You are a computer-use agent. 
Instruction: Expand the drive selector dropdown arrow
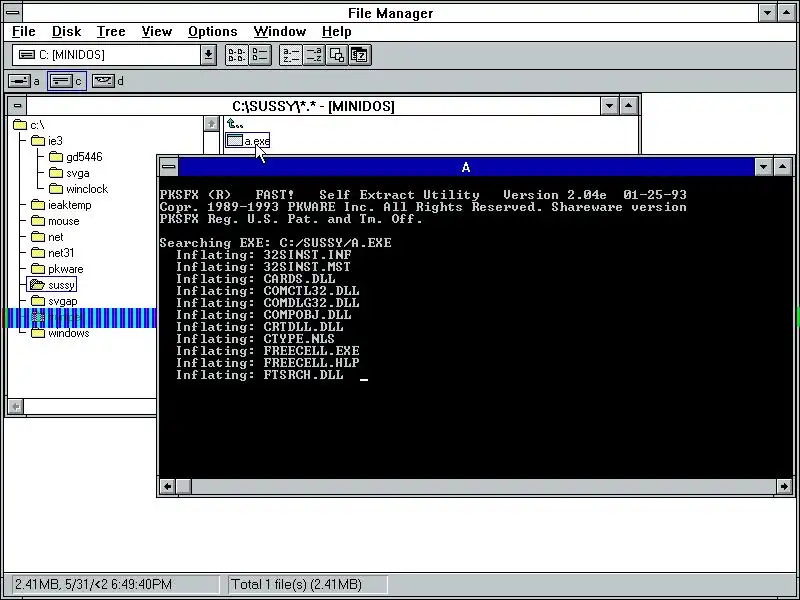point(208,55)
